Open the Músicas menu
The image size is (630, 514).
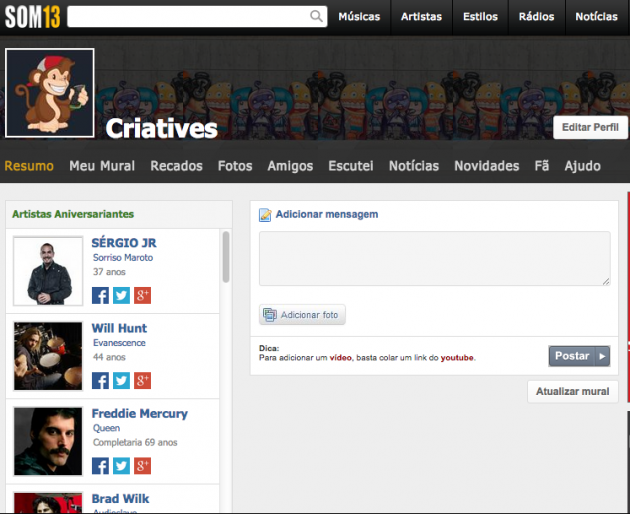point(359,16)
